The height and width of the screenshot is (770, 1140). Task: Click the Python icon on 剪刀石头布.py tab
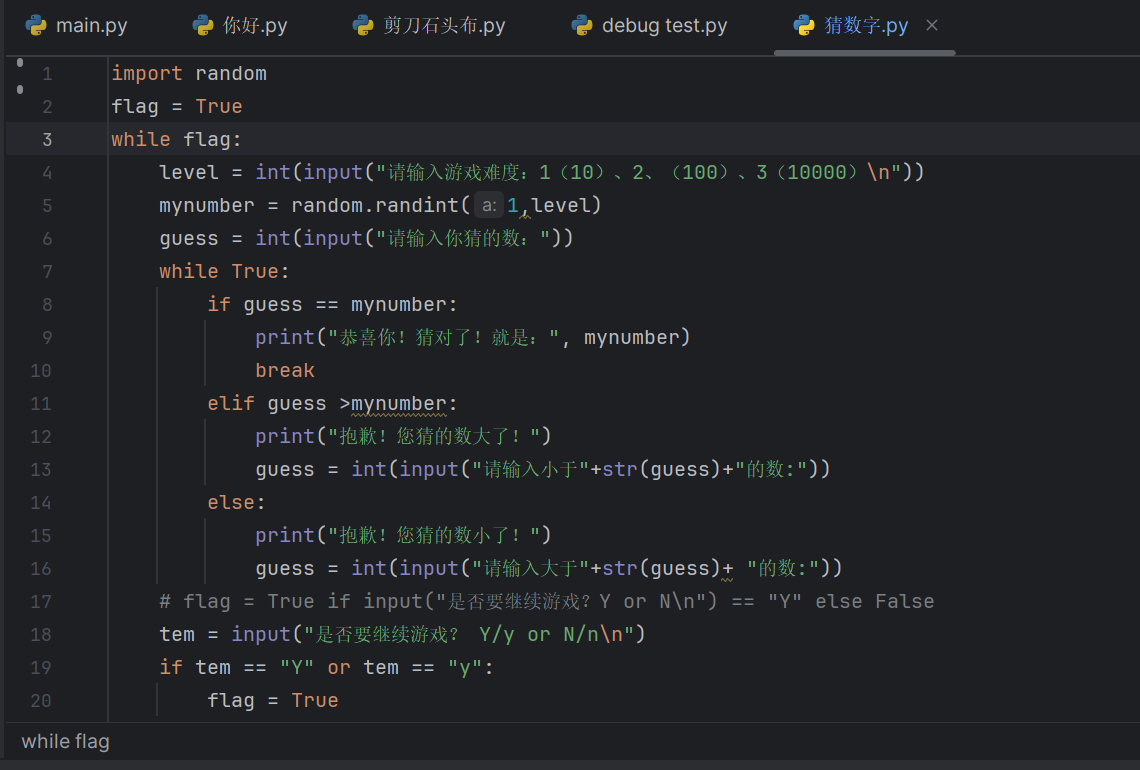364,25
